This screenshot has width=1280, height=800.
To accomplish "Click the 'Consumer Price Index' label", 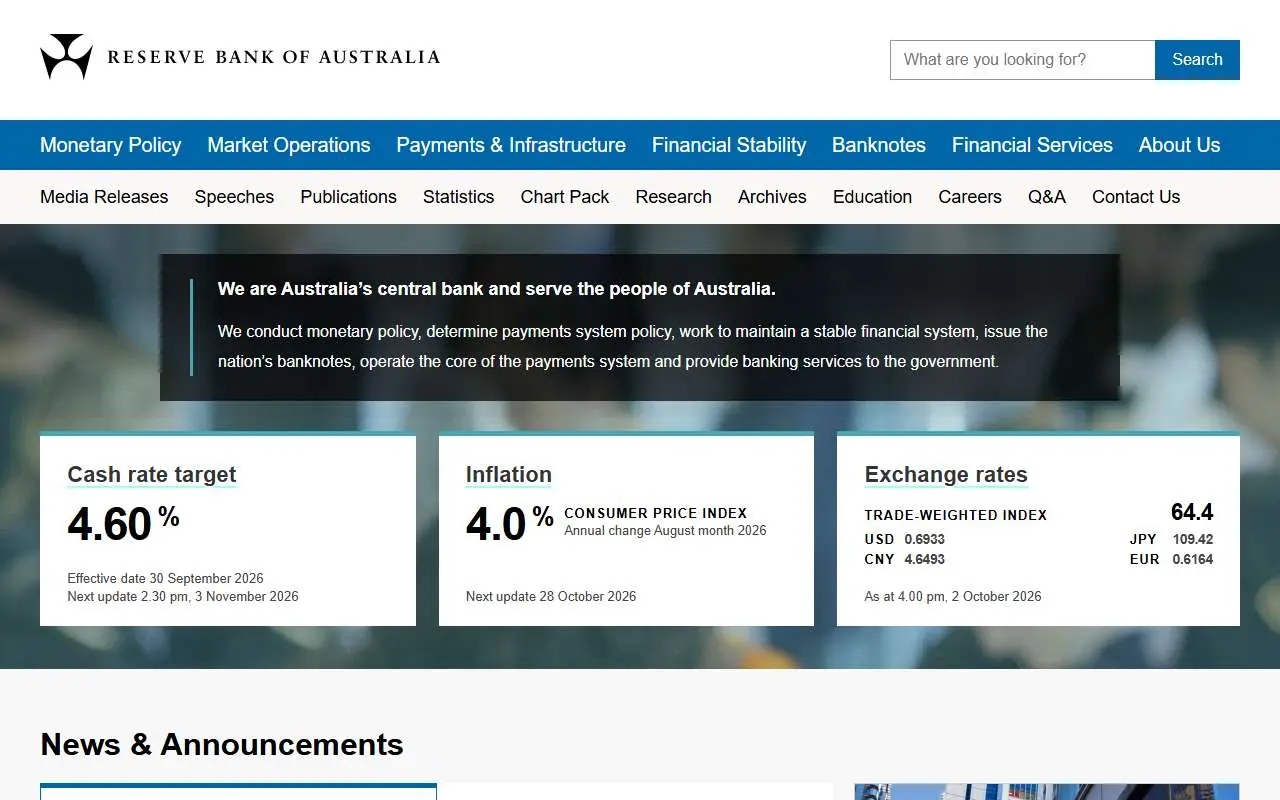I will tap(656, 513).
